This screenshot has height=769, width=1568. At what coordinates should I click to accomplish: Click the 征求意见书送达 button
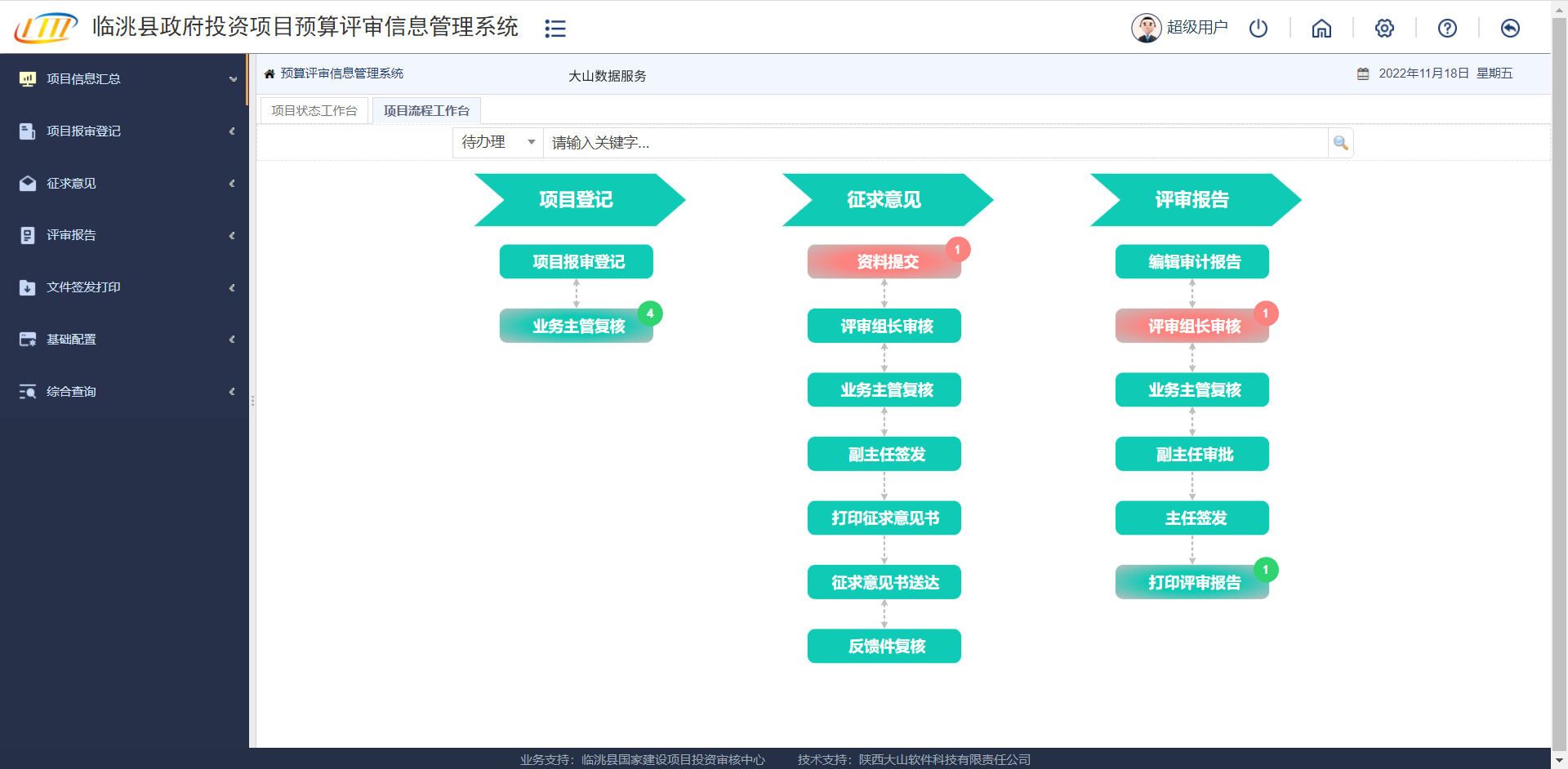[x=884, y=582]
